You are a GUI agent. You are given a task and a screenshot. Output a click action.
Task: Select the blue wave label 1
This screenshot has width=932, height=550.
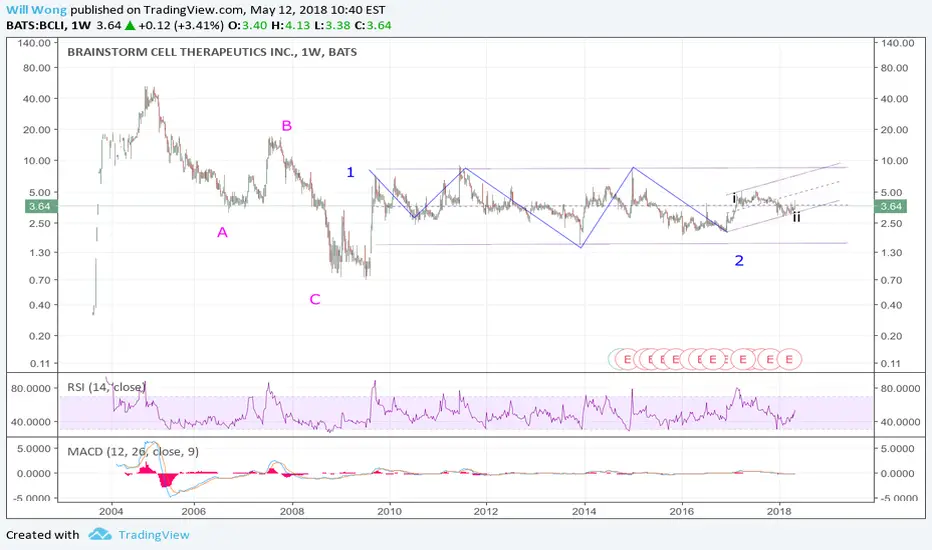(x=350, y=172)
